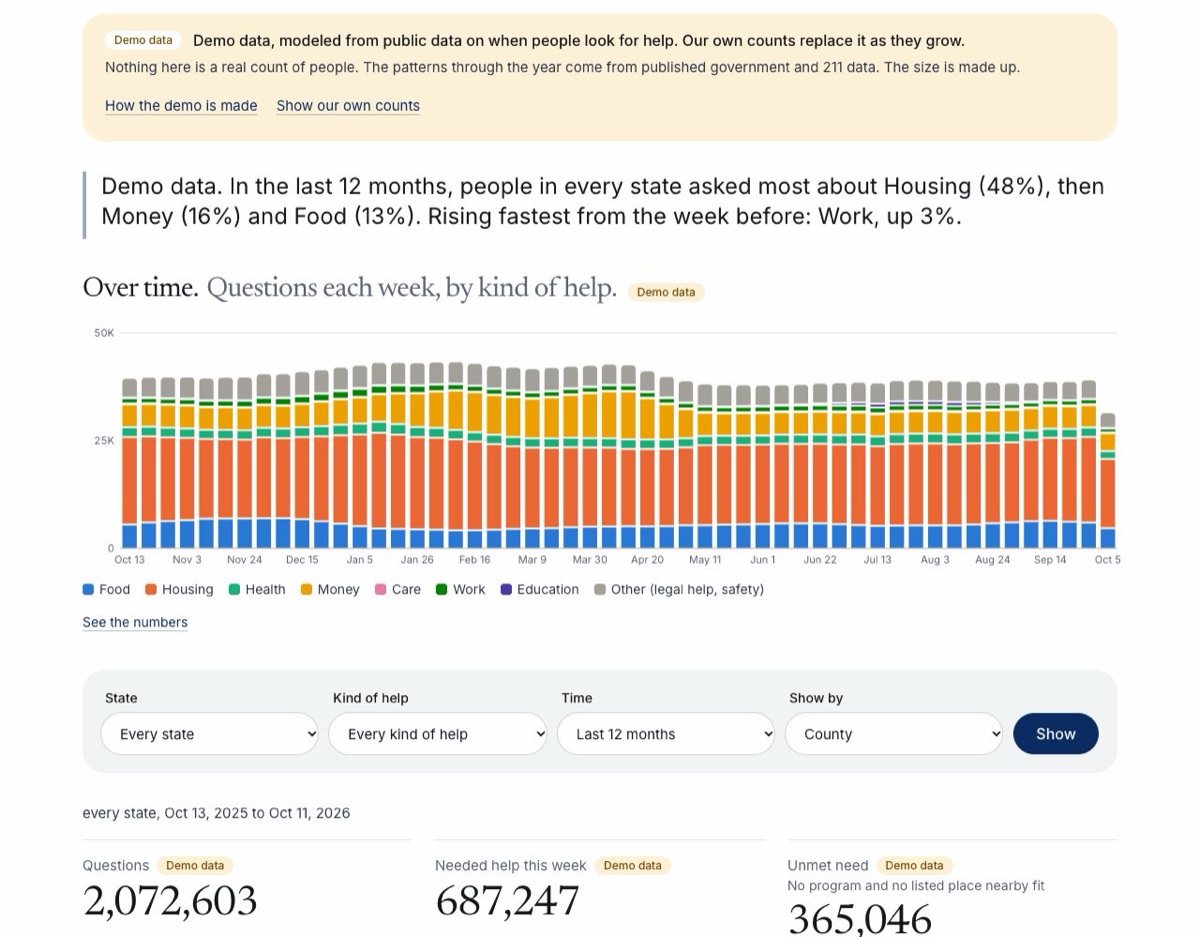Click the Health legend teal swatch

click(235, 590)
